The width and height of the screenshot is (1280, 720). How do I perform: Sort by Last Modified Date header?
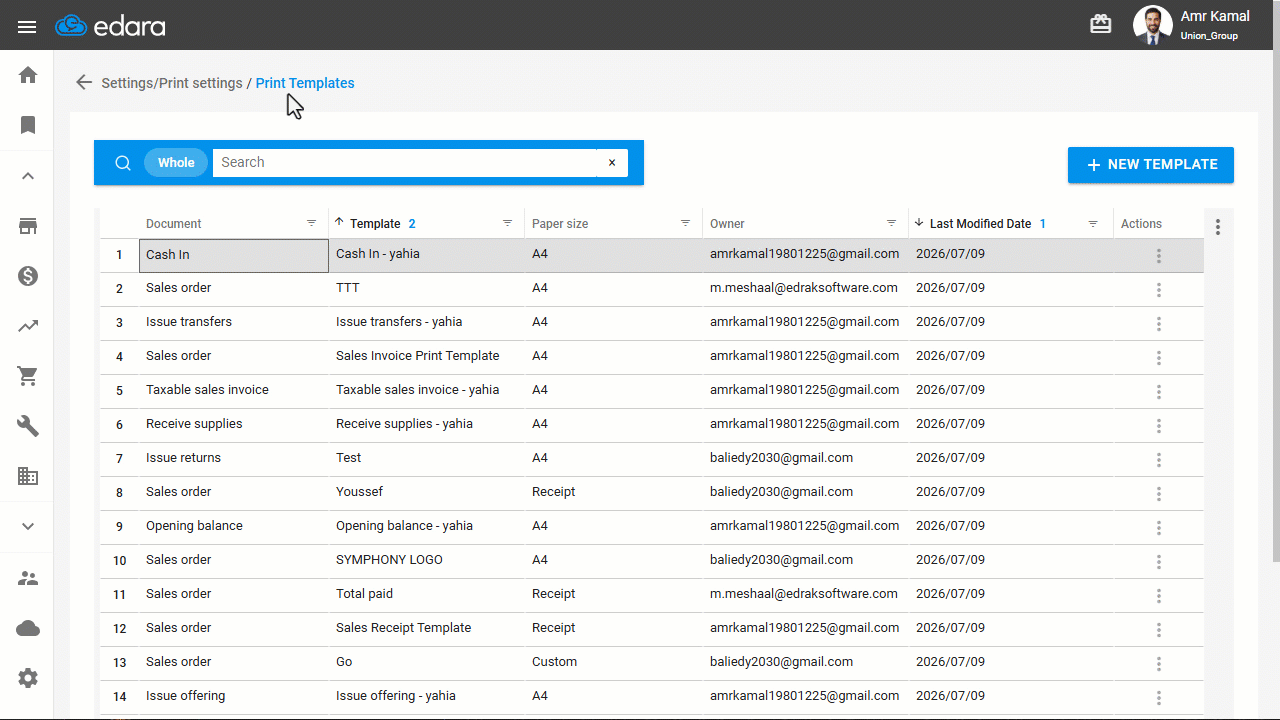click(980, 224)
